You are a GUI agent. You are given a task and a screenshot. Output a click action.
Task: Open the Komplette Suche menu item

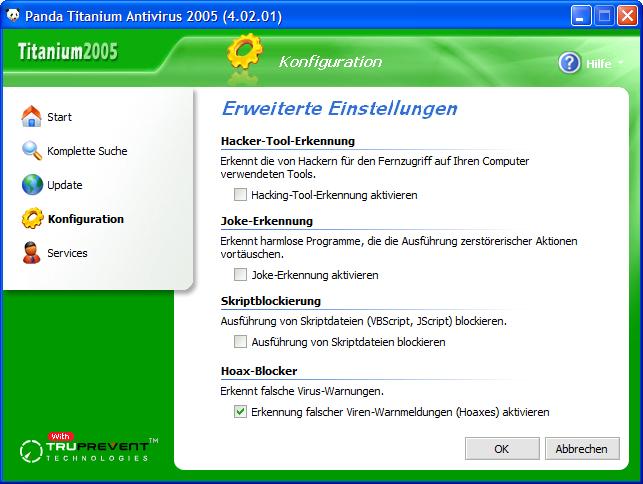click(x=87, y=151)
